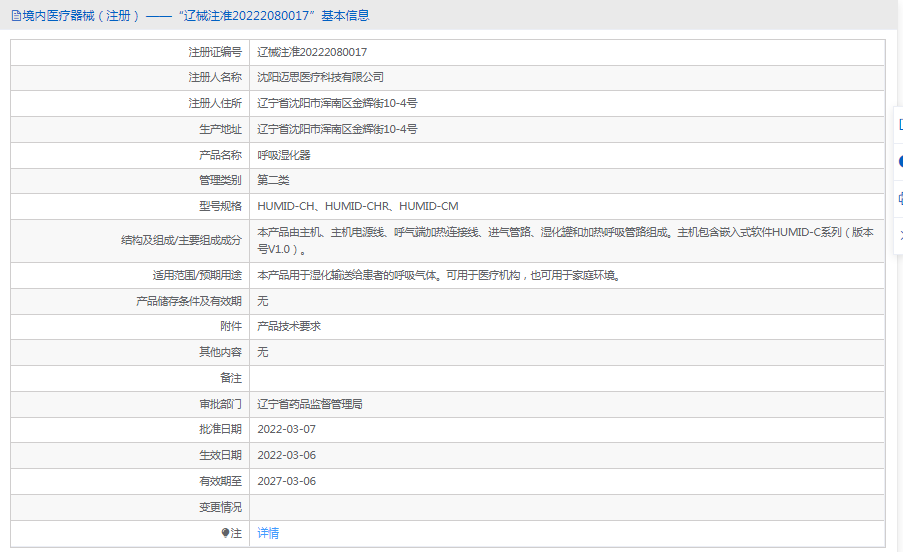903x552 pixels.
Task: Click the label 适用范围/预期用途
Action: point(197,275)
